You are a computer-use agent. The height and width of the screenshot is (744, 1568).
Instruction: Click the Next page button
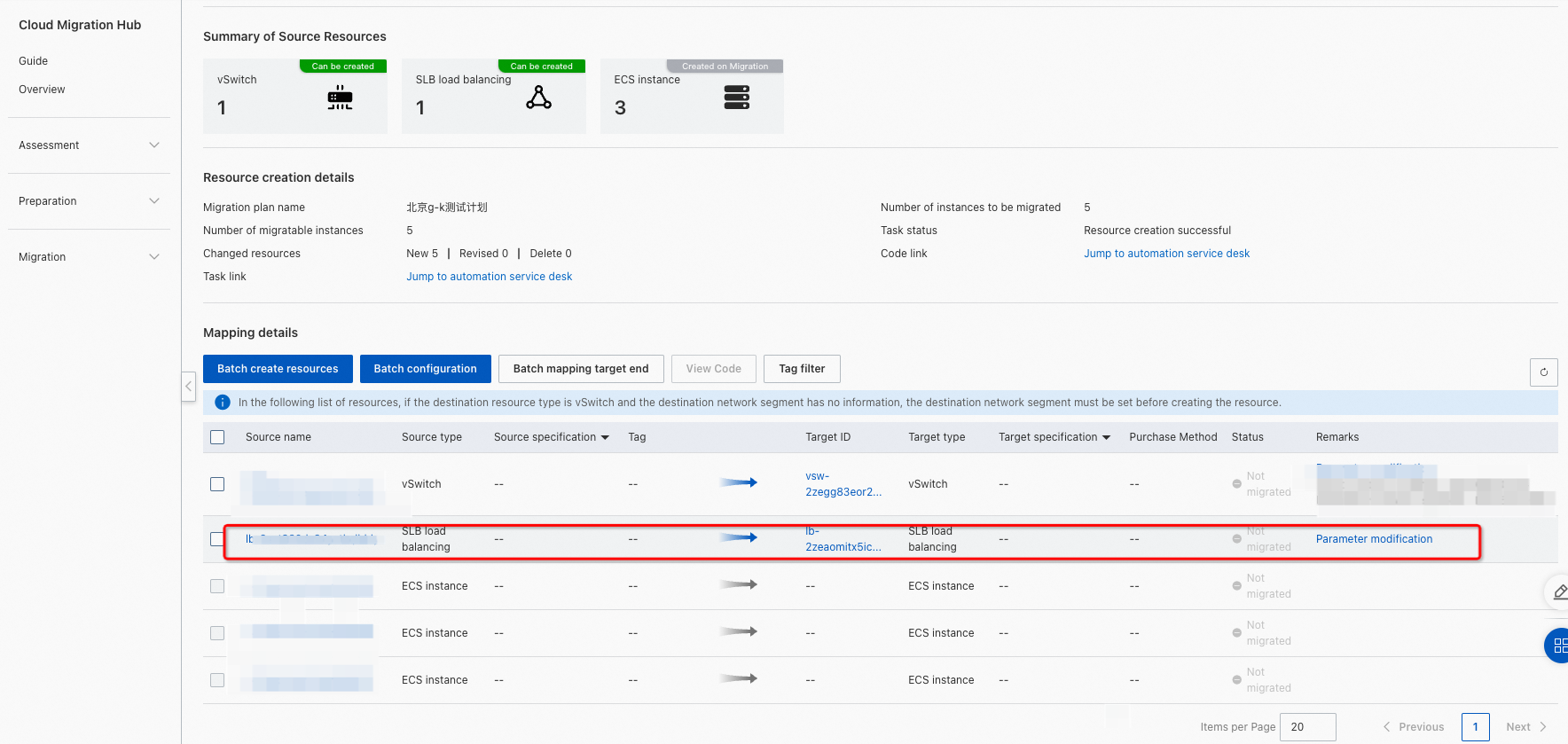(1526, 727)
